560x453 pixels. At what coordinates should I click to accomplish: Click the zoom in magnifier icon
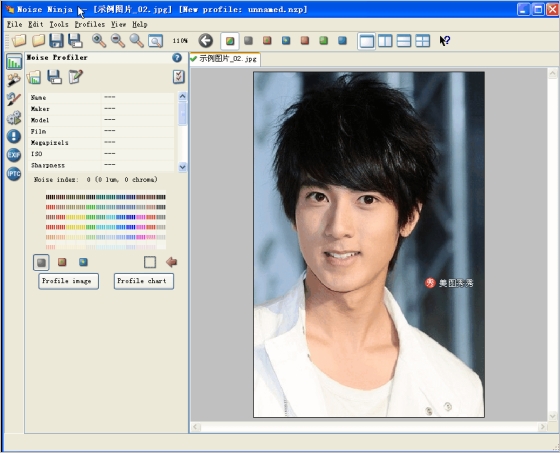(x=99, y=41)
